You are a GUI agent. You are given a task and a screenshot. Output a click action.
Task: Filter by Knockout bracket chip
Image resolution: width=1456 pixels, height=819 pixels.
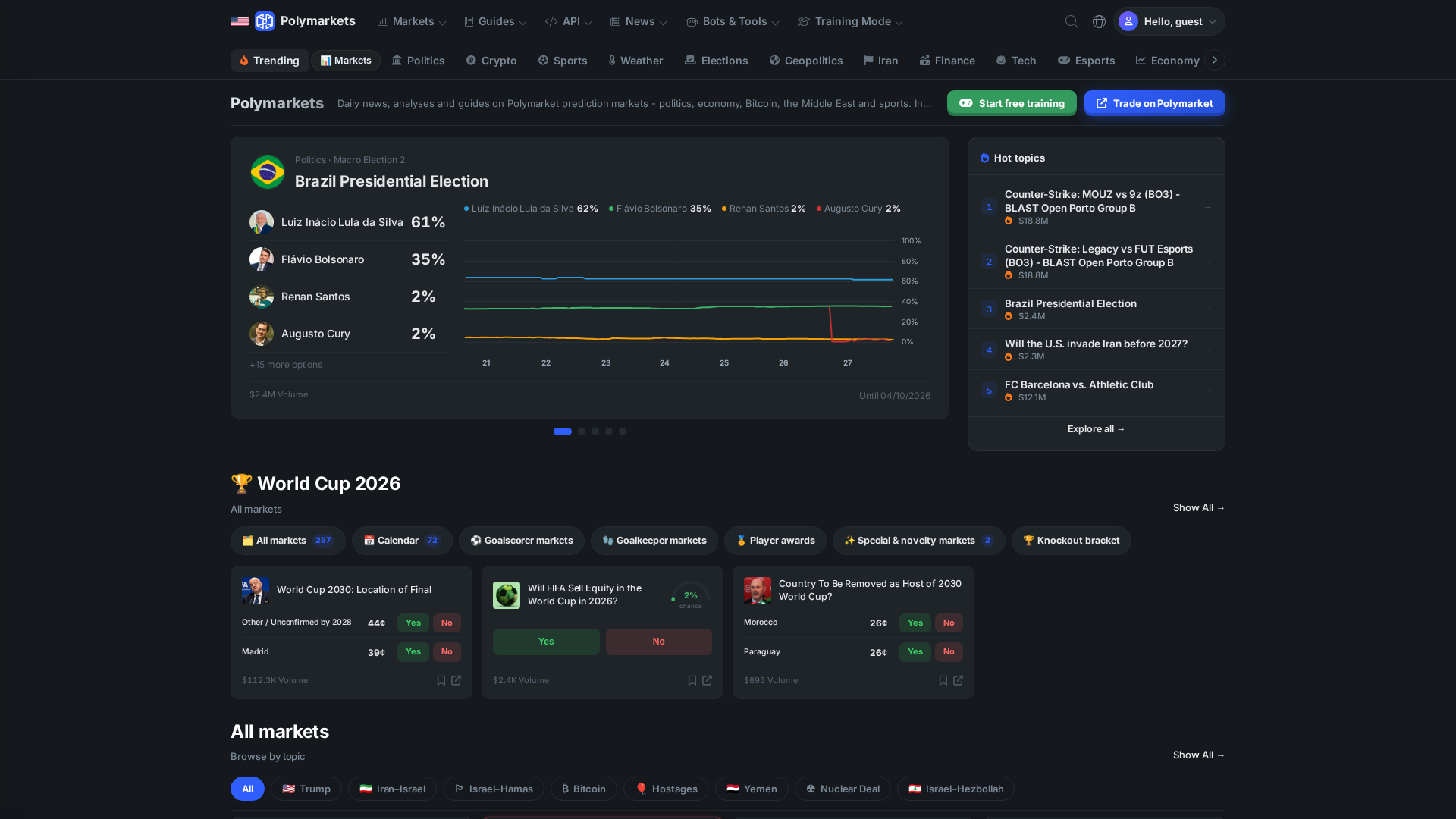(x=1072, y=541)
